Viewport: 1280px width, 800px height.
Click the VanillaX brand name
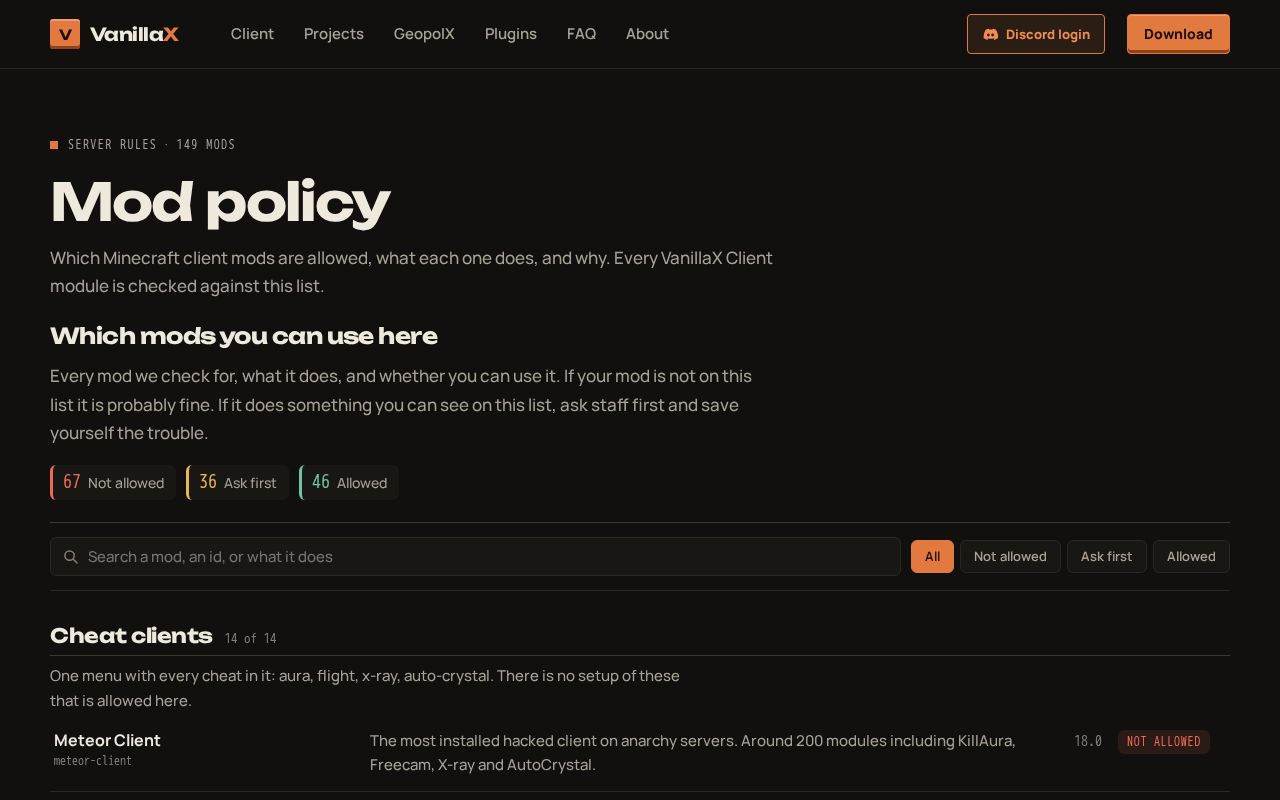click(x=134, y=34)
